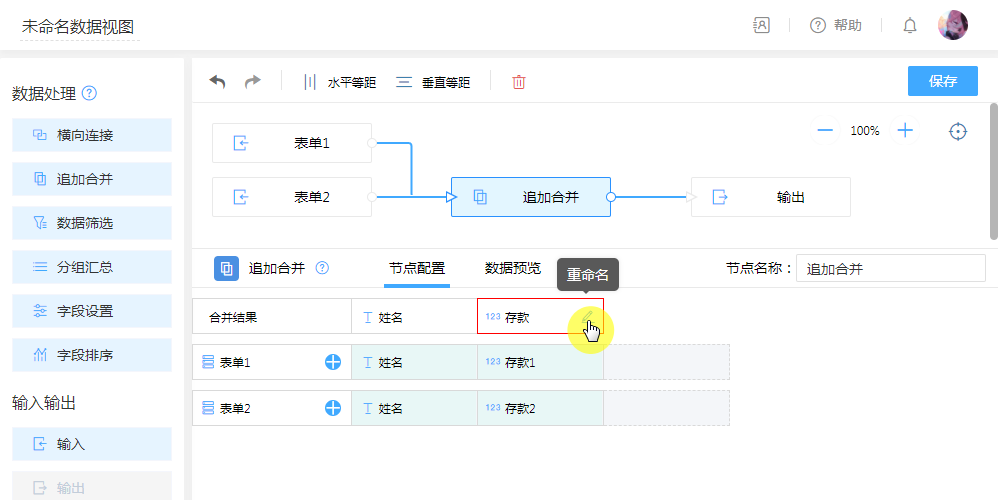
Task: Apply 垂直等距 vertical spacing
Action: (x=434, y=82)
